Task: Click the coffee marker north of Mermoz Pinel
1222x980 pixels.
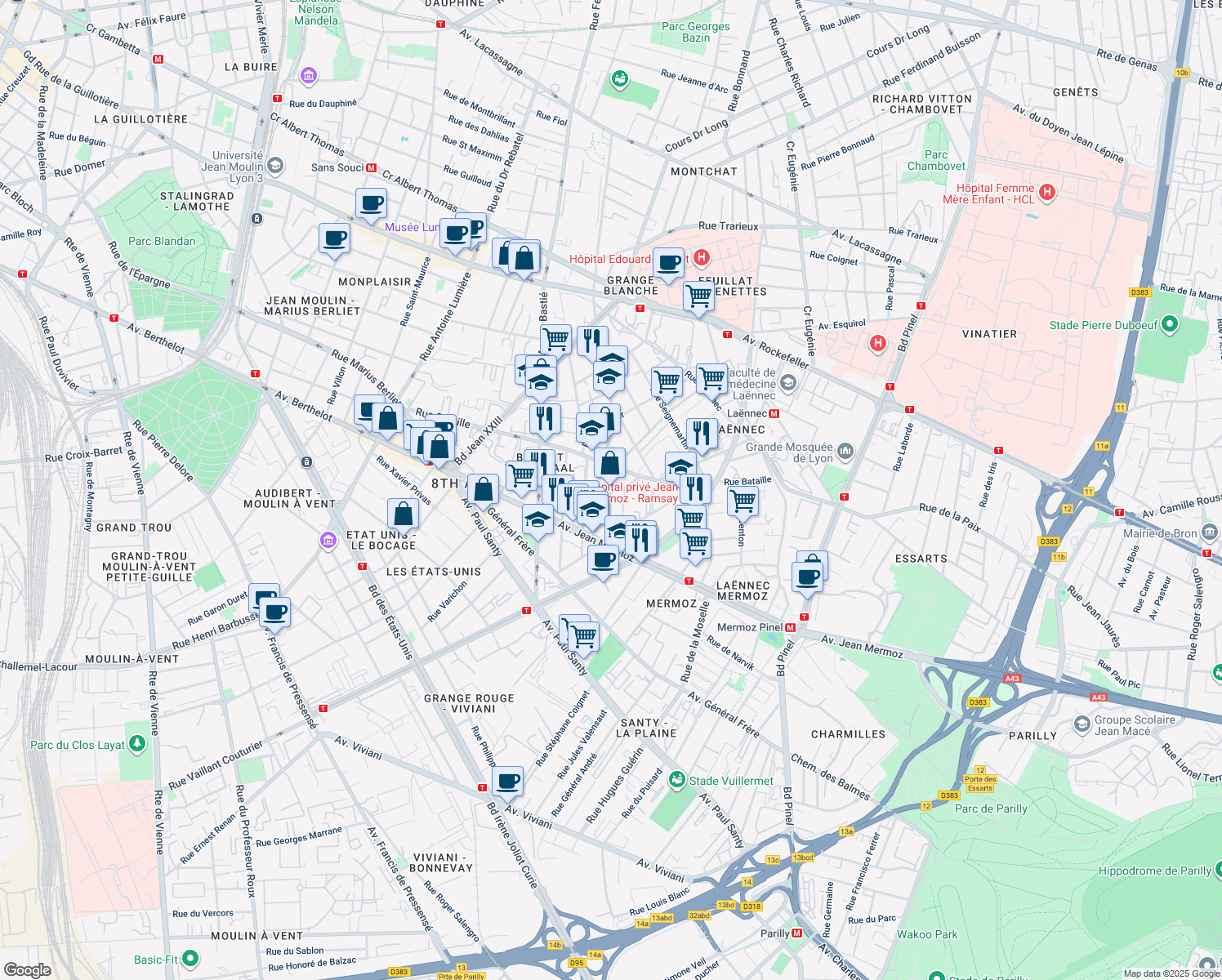Action: click(807, 577)
